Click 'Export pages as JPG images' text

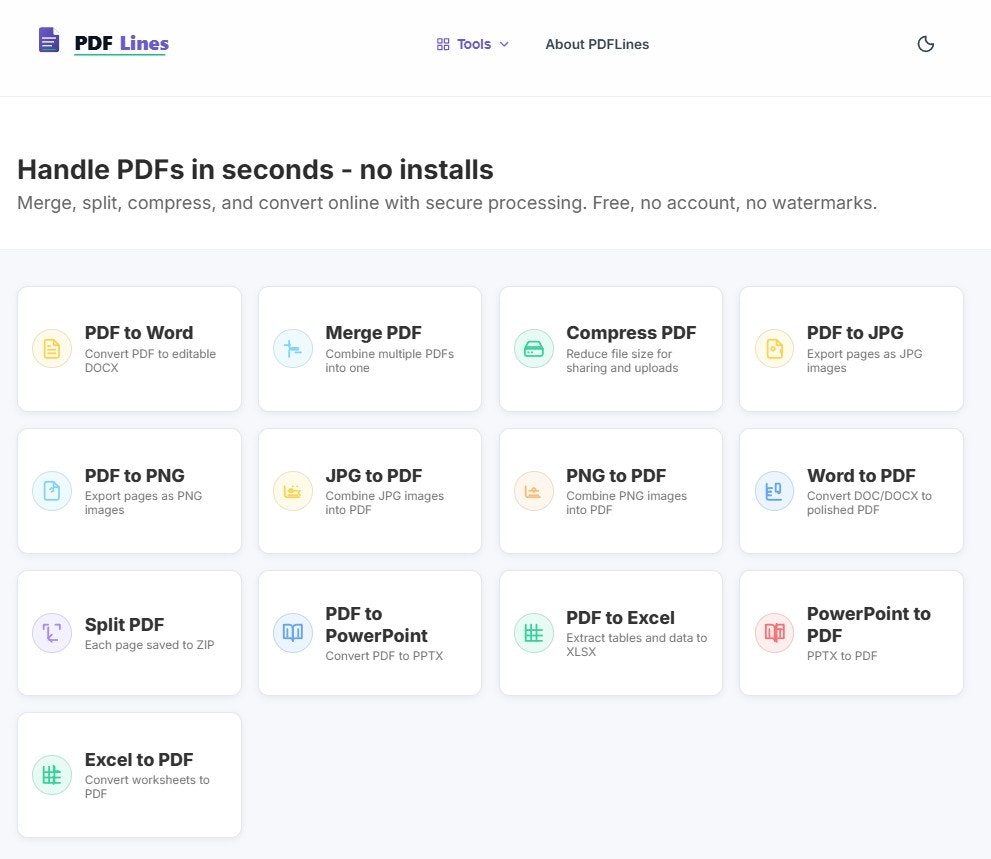tap(864, 361)
